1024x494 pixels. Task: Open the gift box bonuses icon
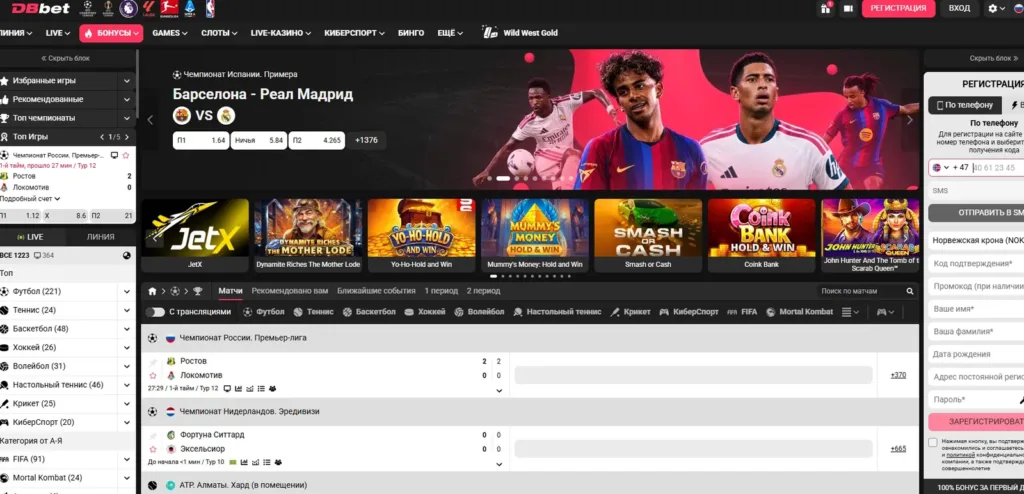click(825, 8)
